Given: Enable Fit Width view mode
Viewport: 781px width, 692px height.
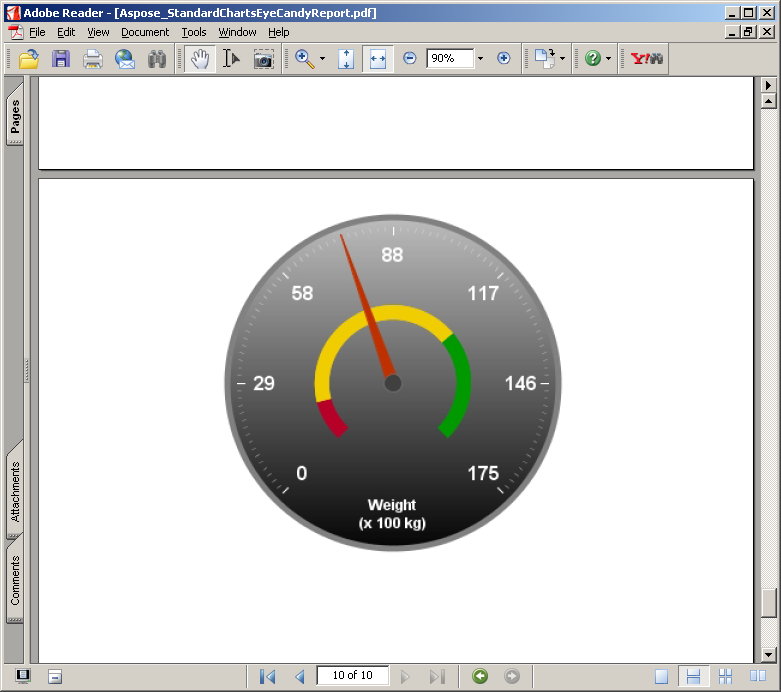Looking at the screenshot, I should tap(377, 59).
